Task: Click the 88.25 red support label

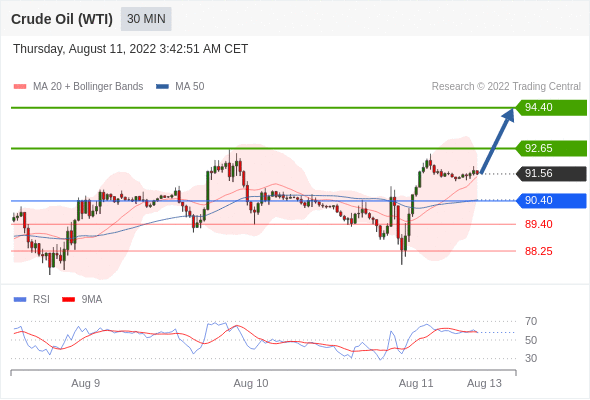Action: pyautogui.click(x=538, y=251)
